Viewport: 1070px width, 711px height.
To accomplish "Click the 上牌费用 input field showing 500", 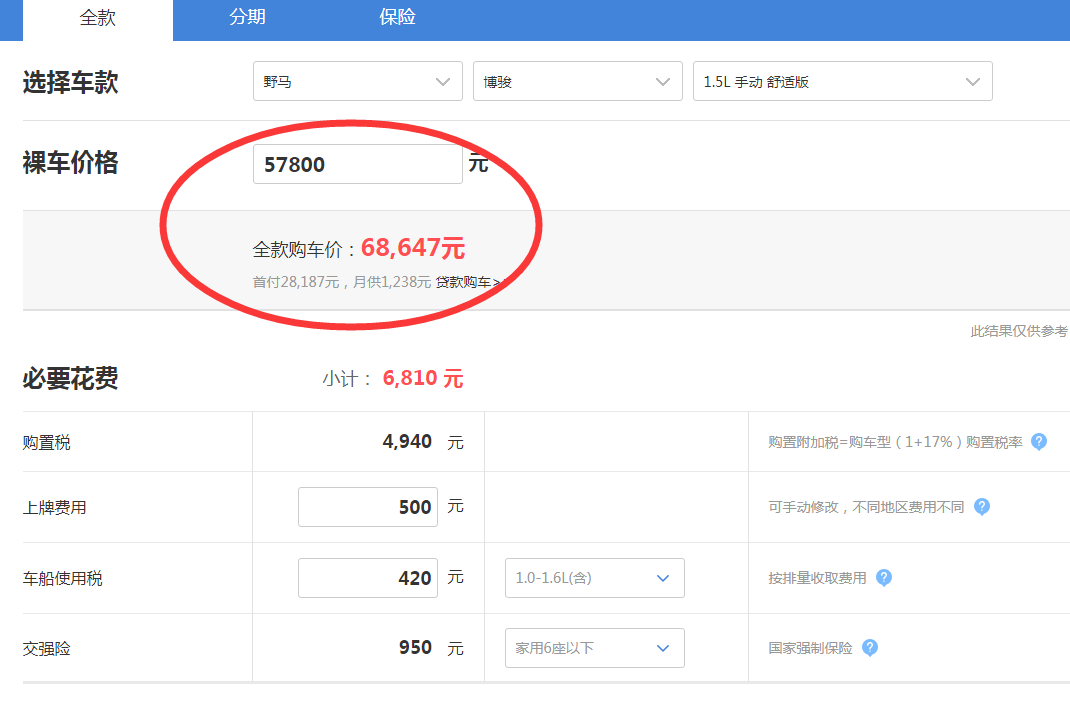I will tap(368, 507).
